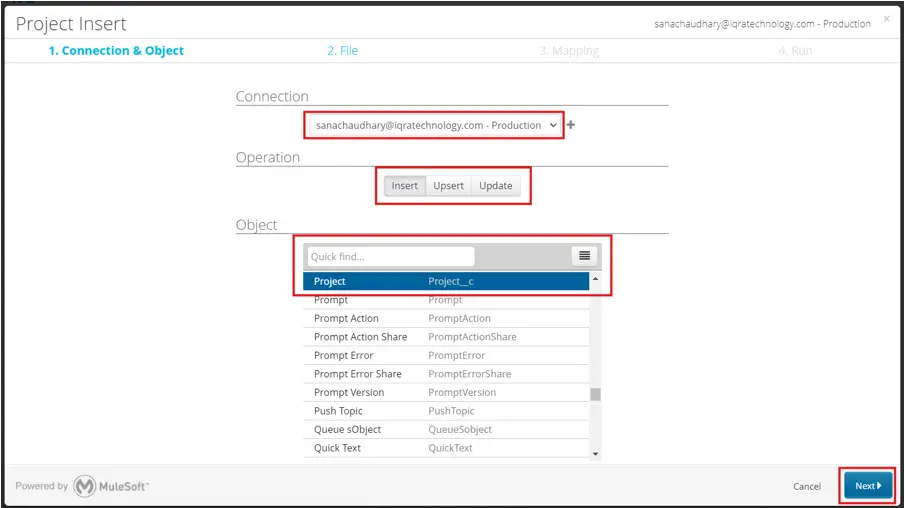Screen dimensions: 905x508
Task: Select the Prompt Action object row
Action: pyautogui.click(x=446, y=318)
